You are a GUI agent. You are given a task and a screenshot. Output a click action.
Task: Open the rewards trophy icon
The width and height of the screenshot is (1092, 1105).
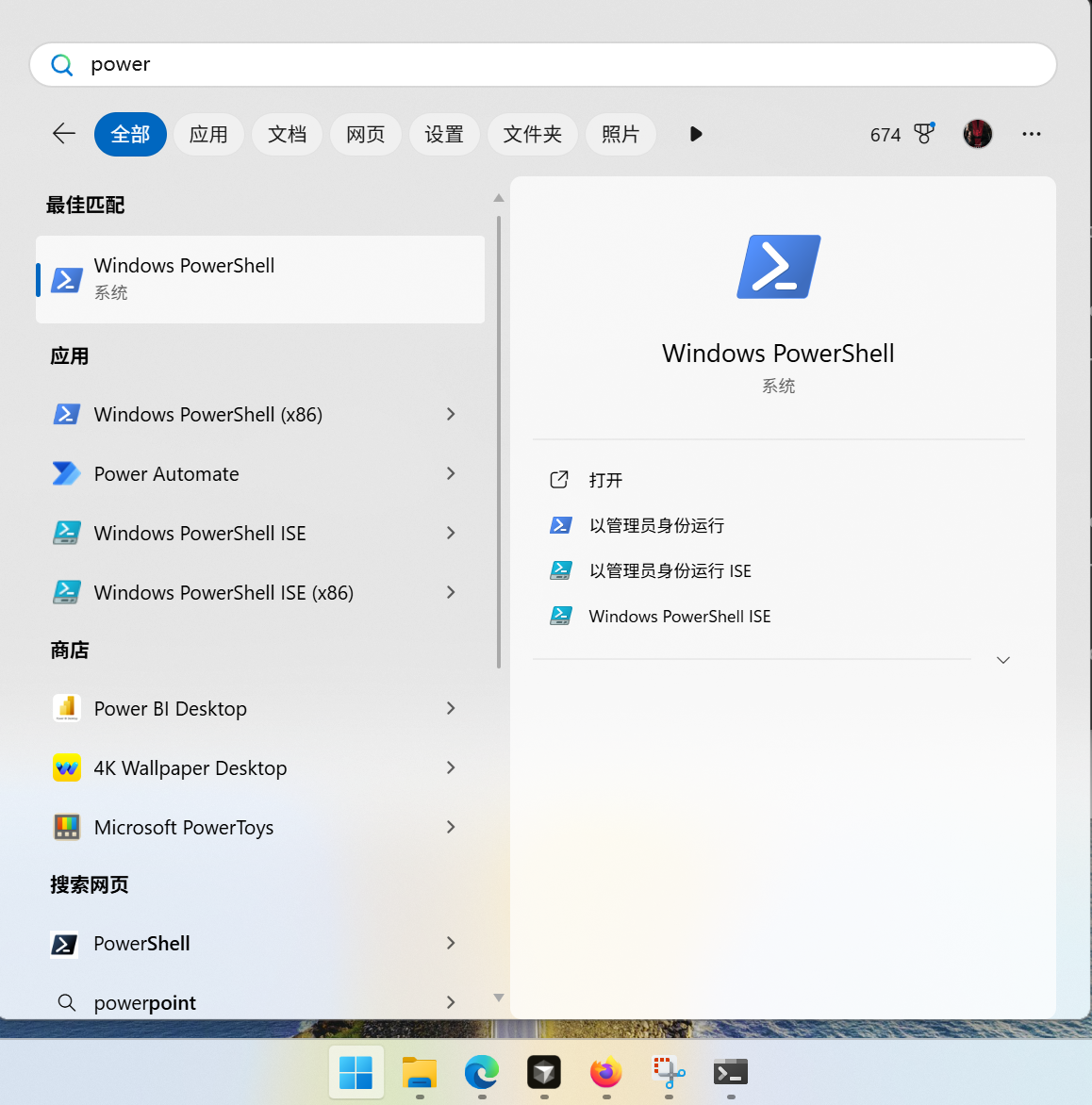tap(924, 134)
